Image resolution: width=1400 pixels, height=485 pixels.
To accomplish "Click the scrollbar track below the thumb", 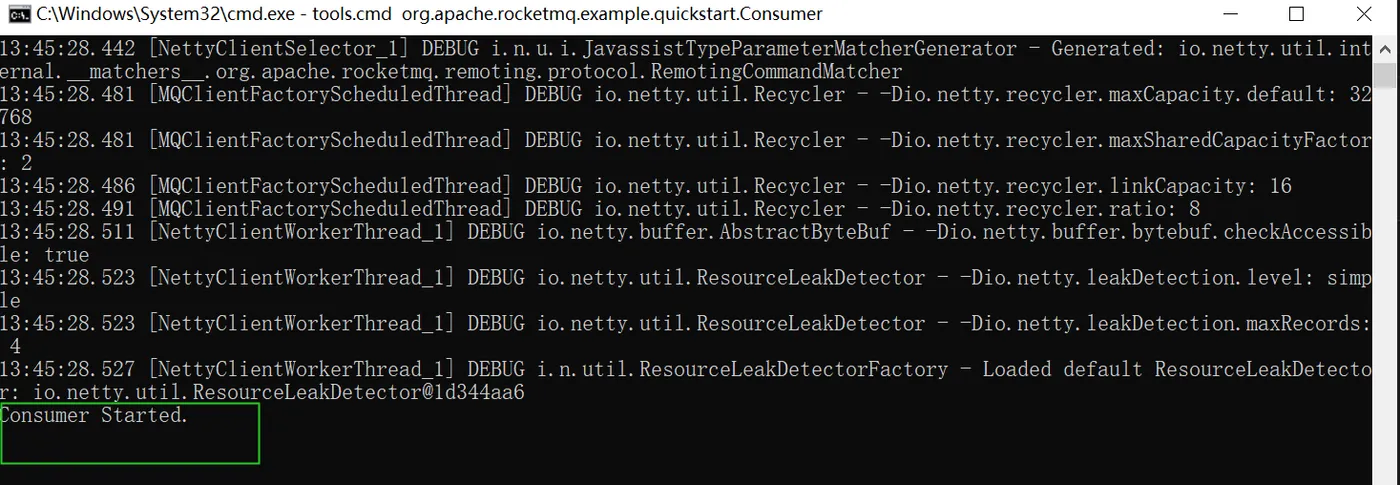I will click(x=1385, y=300).
